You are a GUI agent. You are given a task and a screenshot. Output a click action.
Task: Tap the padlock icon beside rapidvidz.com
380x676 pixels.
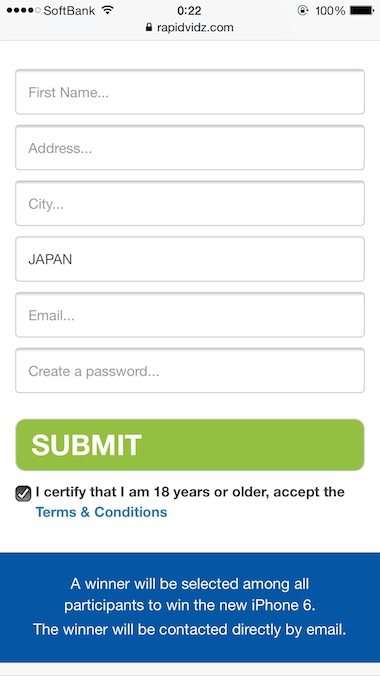coord(149,27)
